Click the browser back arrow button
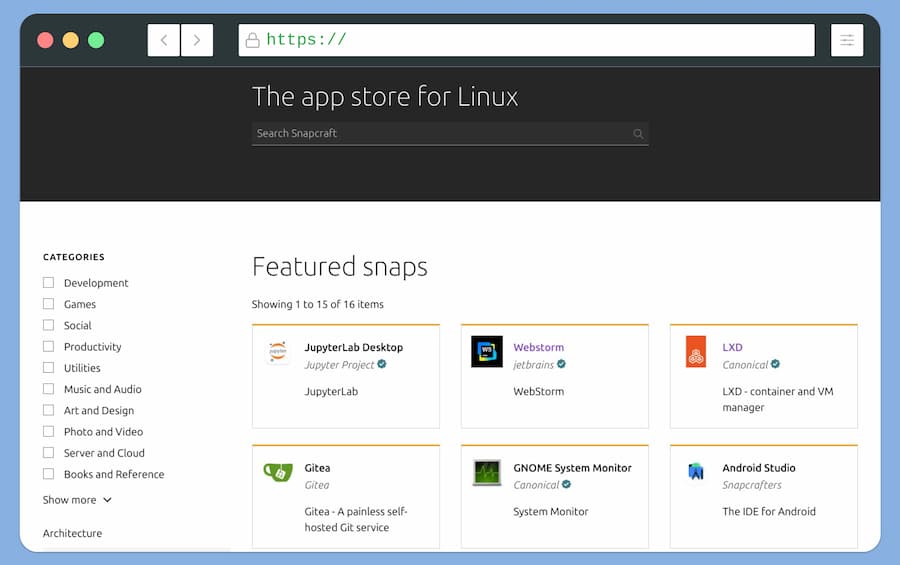The height and width of the screenshot is (565, 900). [164, 40]
